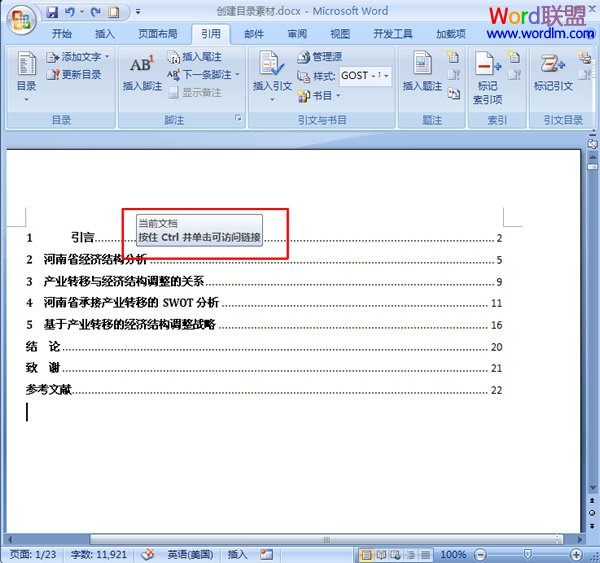Click the horizontal scrollbar thumb
The height and width of the screenshot is (563, 600).
[326, 540]
